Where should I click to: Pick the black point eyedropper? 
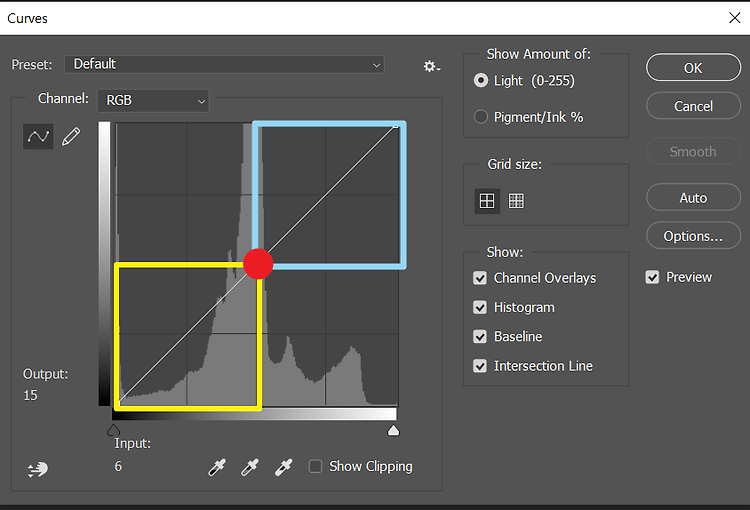point(217,467)
